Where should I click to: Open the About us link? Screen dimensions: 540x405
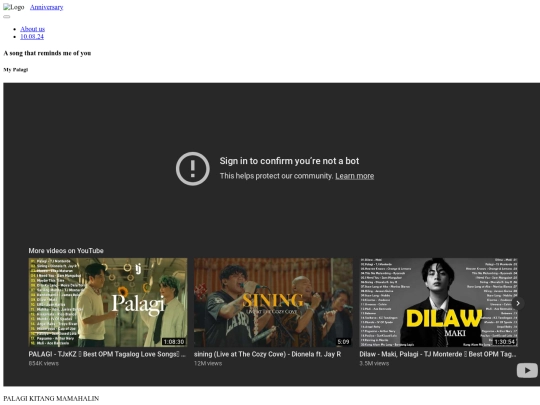click(32, 29)
